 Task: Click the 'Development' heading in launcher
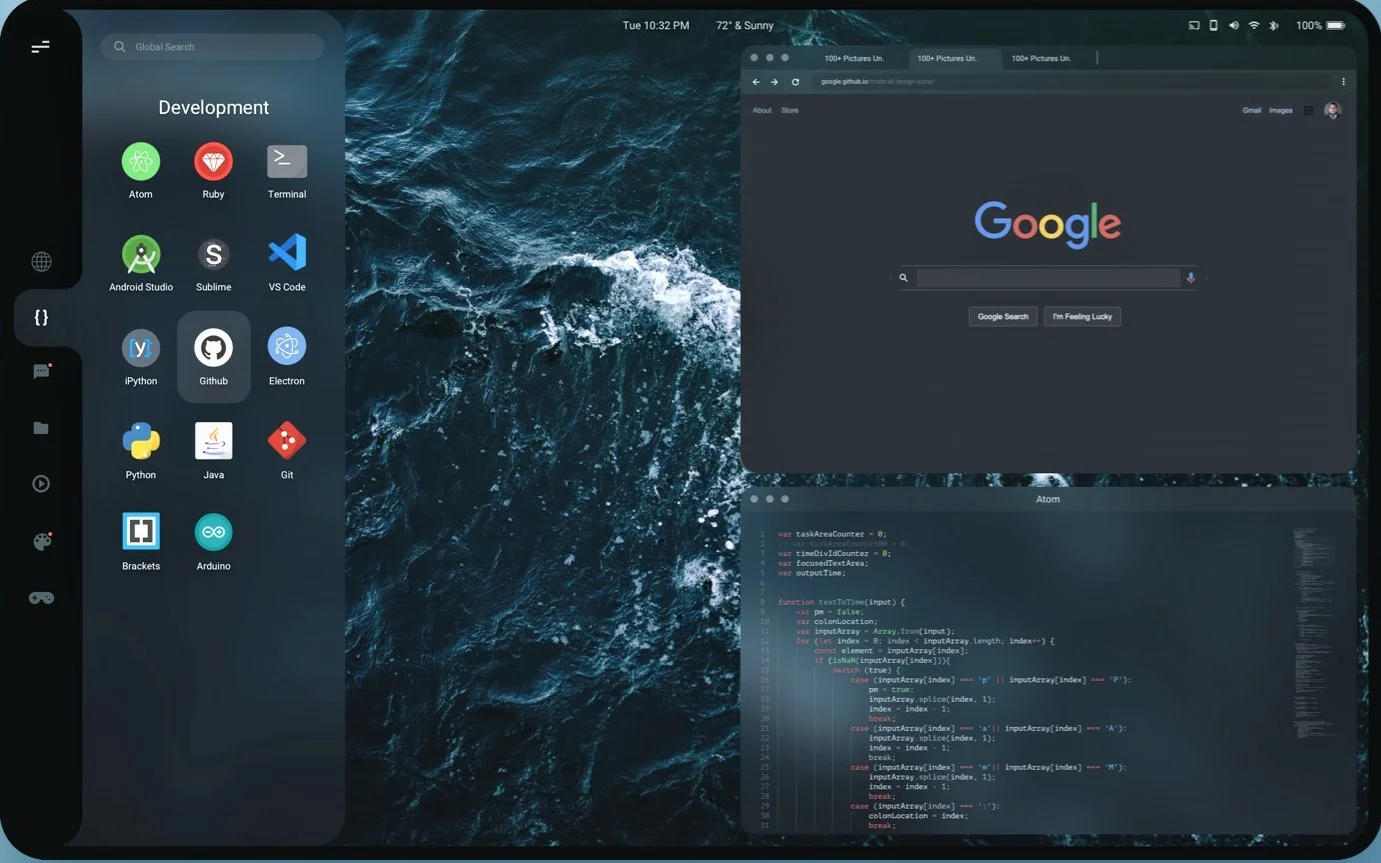213,108
